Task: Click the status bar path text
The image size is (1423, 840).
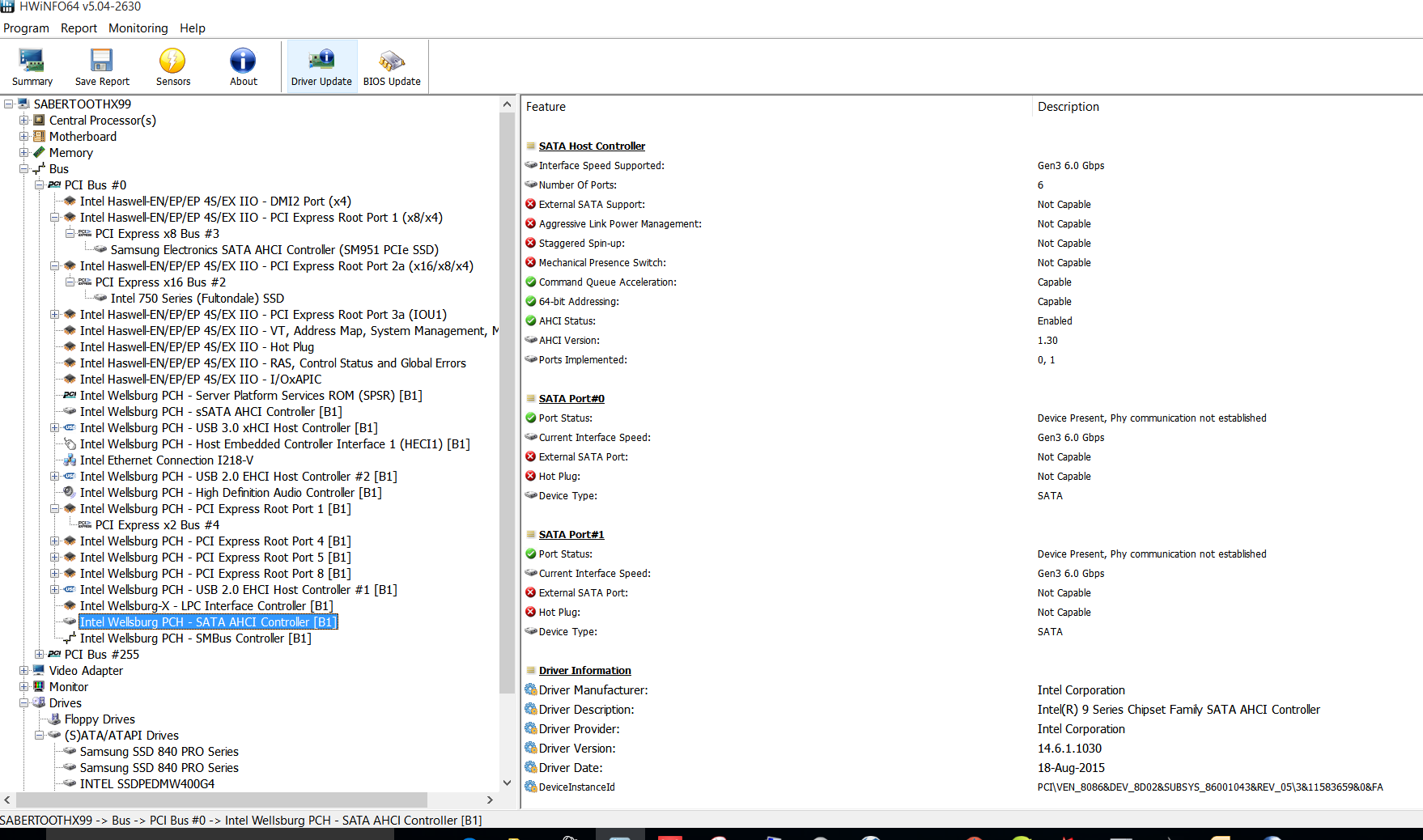Action: (241, 820)
